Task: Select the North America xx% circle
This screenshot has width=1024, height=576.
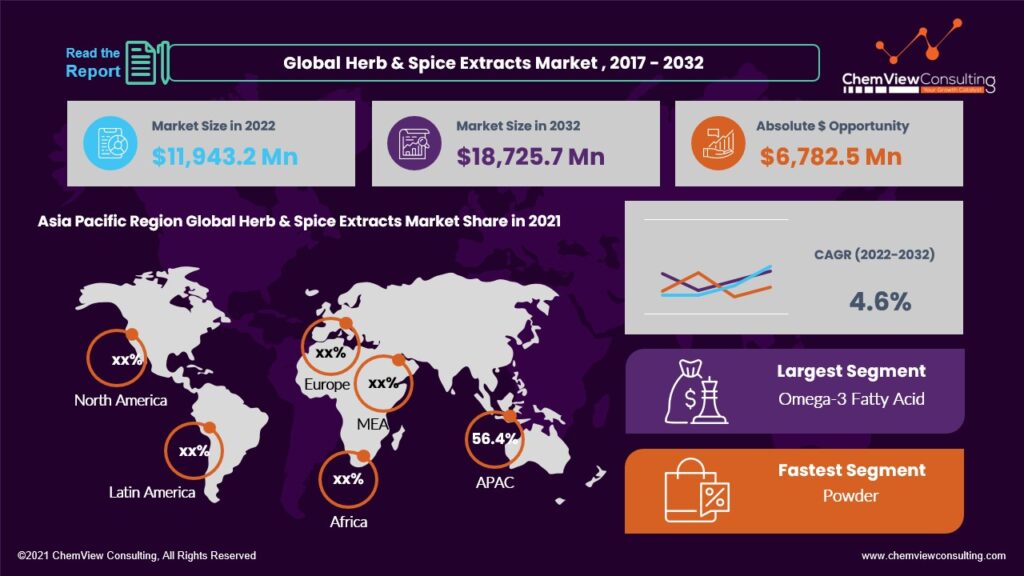Action: pyautogui.click(x=117, y=359)
